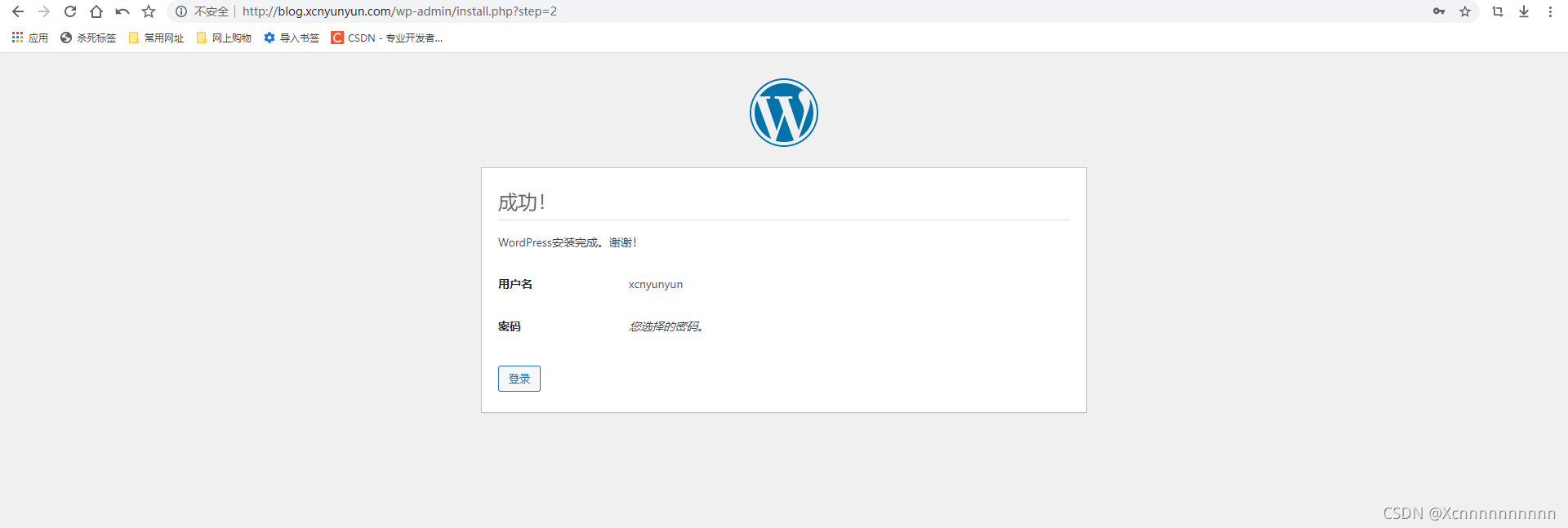
Task: Click the WordPress logo
Action: pos(784,113)
